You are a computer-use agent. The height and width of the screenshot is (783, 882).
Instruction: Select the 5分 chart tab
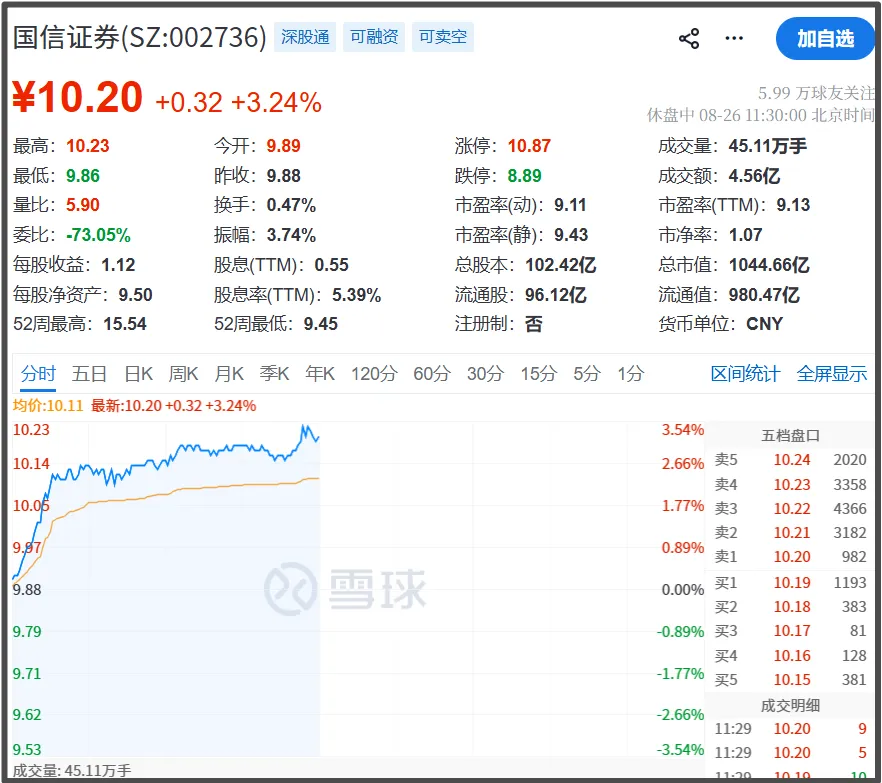pos(587,374)
